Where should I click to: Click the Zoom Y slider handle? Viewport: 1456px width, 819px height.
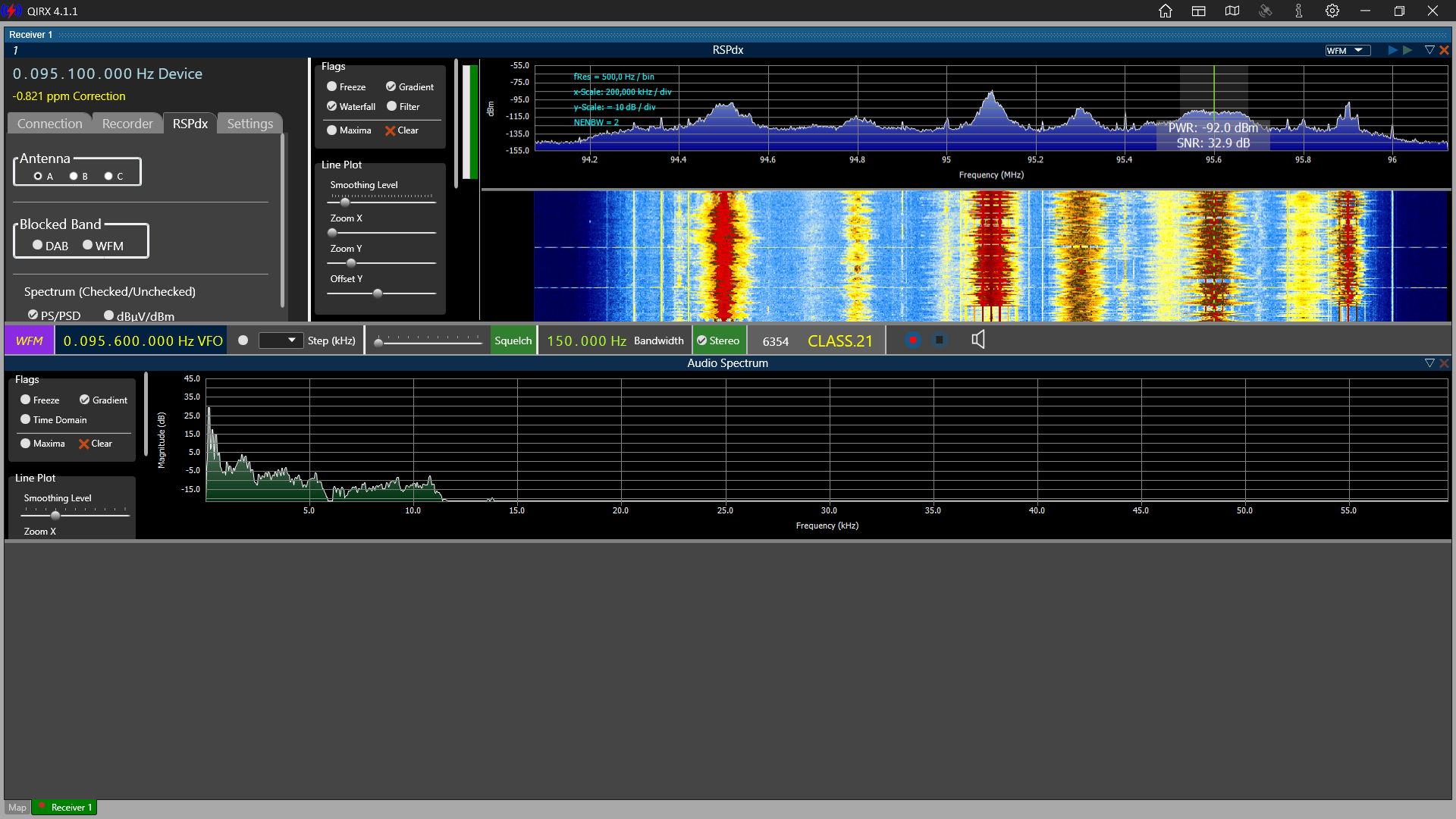351,263
